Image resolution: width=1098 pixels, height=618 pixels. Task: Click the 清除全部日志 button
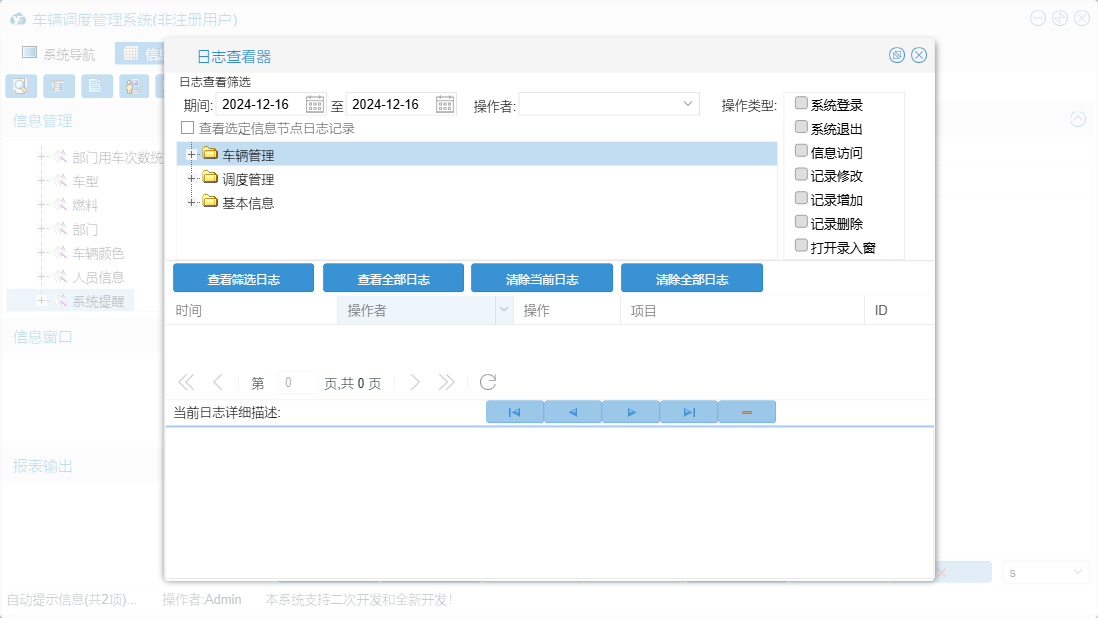click(x=691, y=279)
